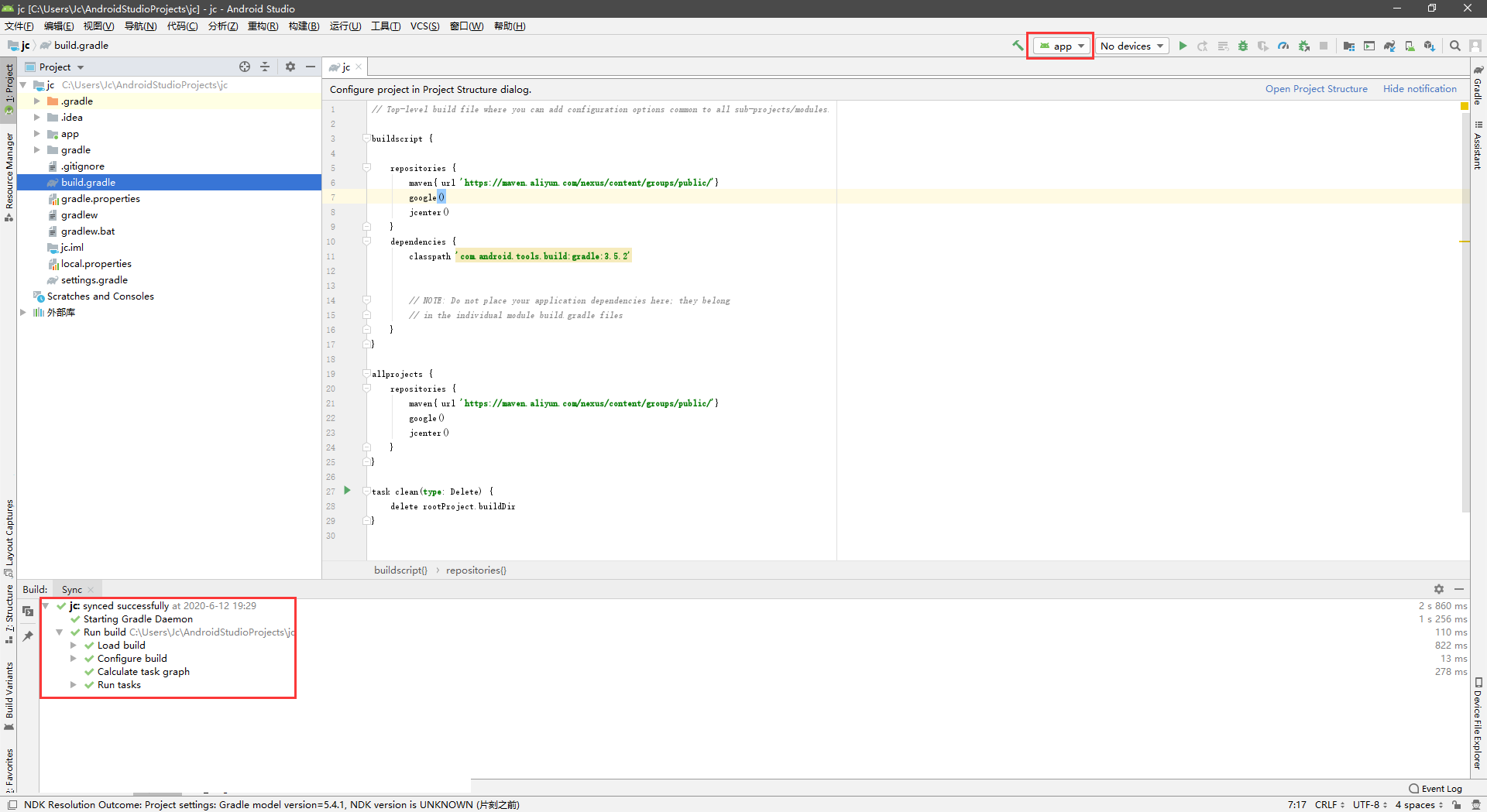Open Project panel settings gear

(x=290, y=67)
